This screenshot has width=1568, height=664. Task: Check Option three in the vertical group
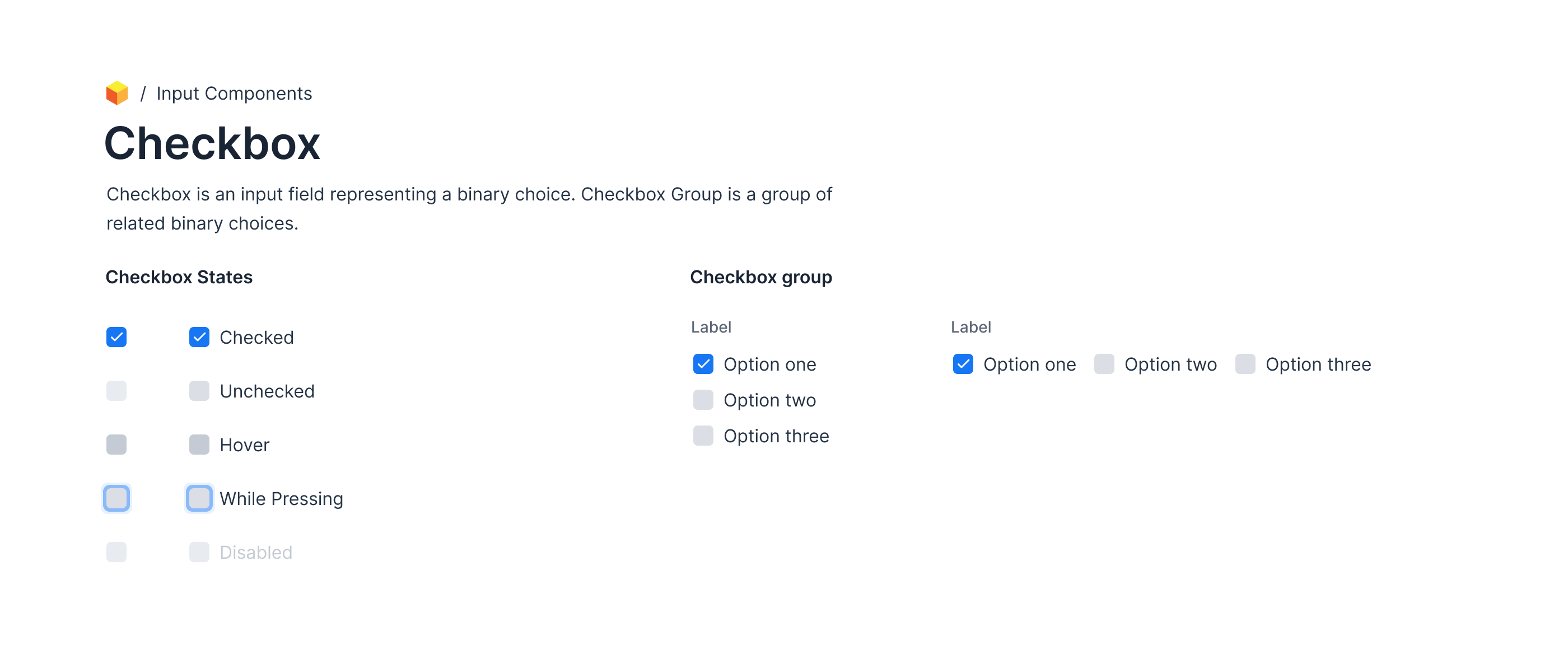click(703, 436)
